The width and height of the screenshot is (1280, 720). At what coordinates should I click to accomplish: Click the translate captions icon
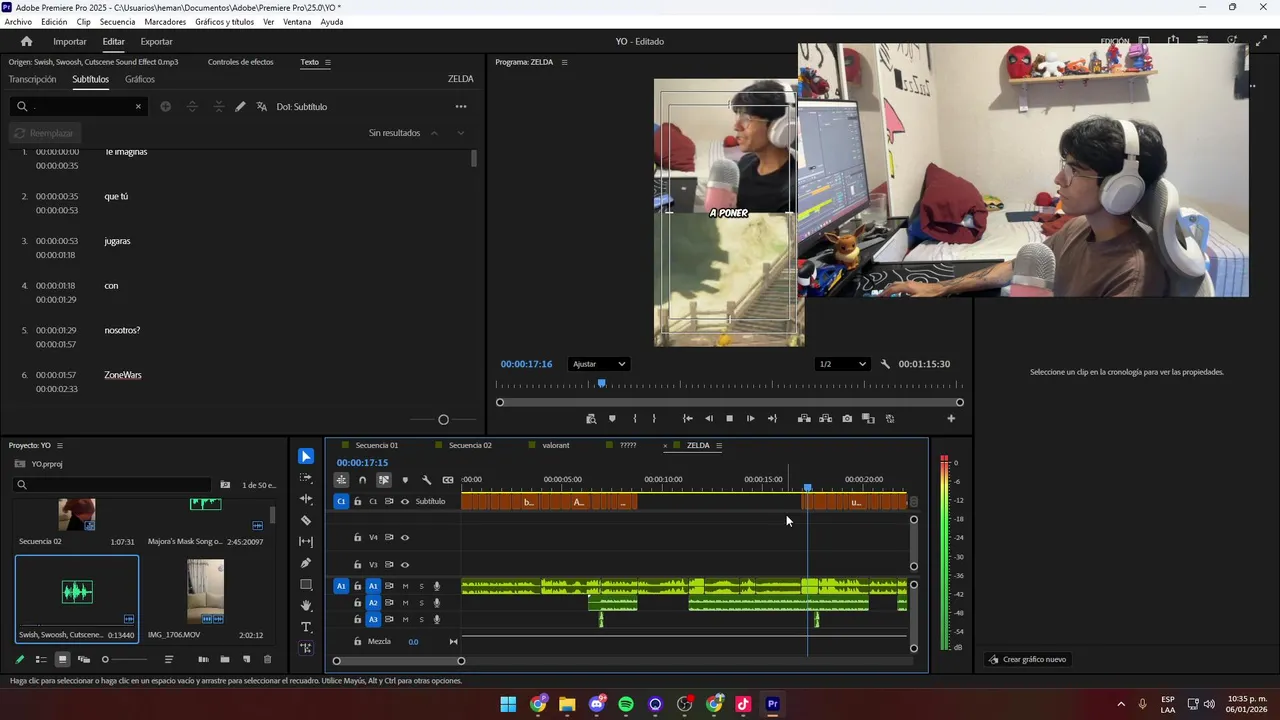(262, 107)
